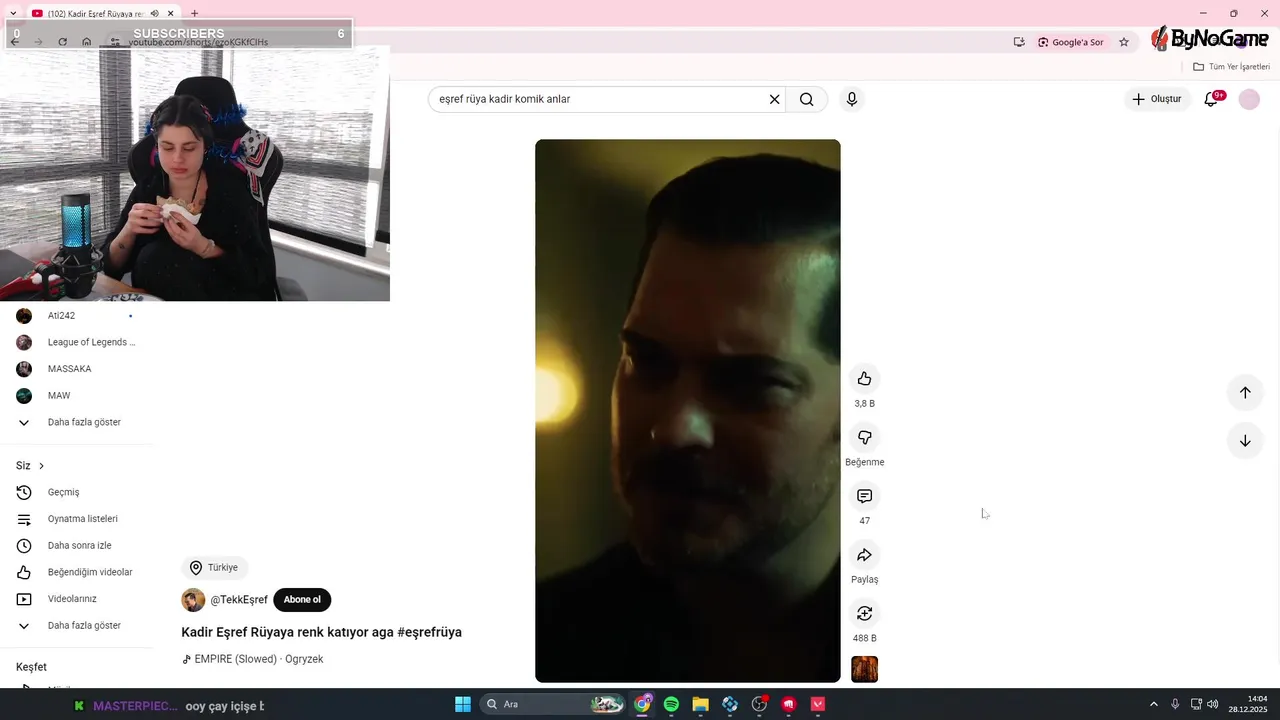Expand Daha fazla göster under subscriptions
The width and height of the screenshot is (1280, 720).
pos(76,422)
